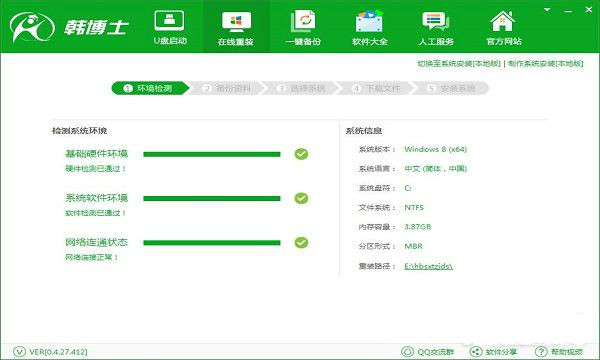Image resolution: width=600 pixels, height=360 pixels.
Task: Minimize the 韩博士 window
Action: (x=568, y=11)
